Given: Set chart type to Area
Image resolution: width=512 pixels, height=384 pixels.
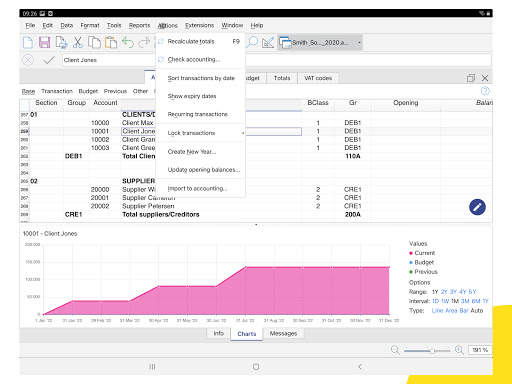Looking at the screenshot, I should coord(451,310).
